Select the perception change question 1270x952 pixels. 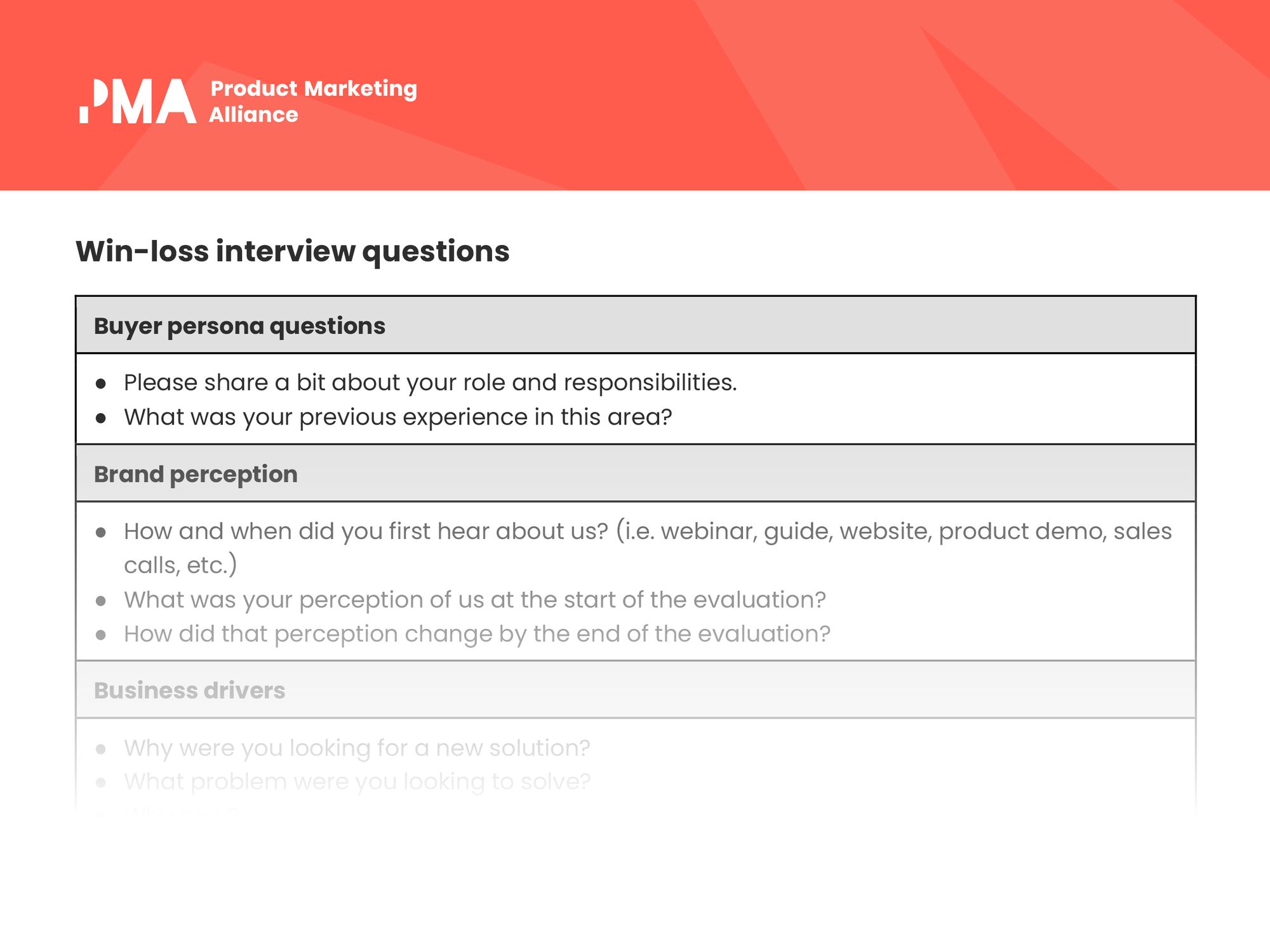(x=477, y=634)
